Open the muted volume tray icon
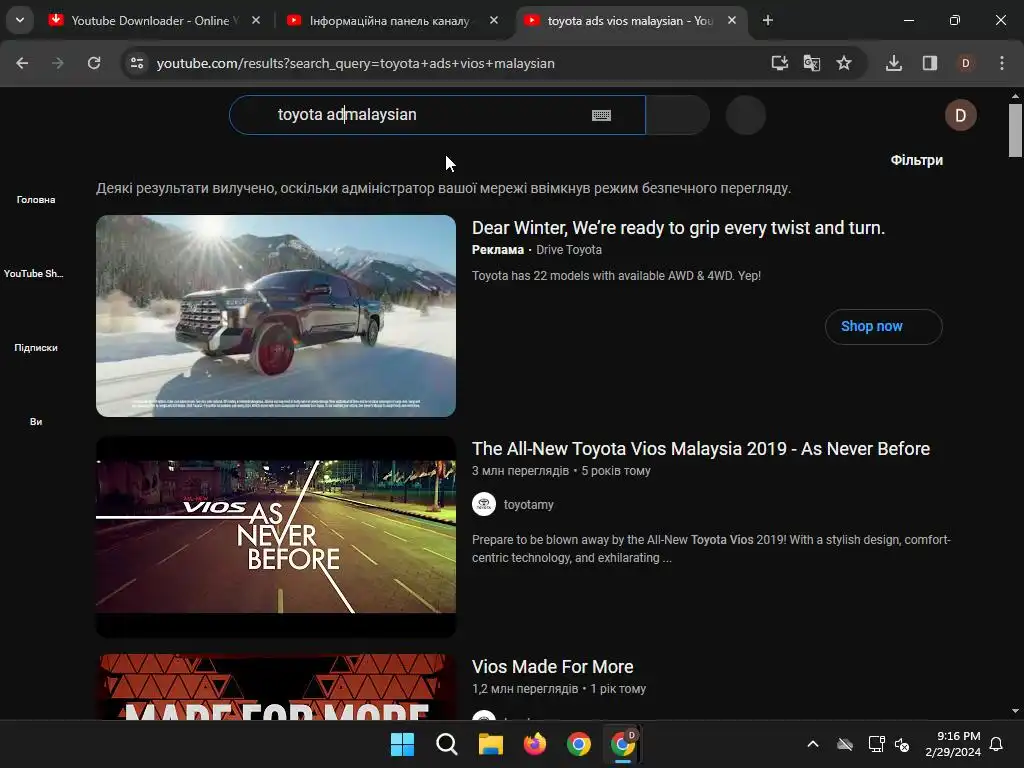Viewport: 1024px width, 768px height. coord(902,744)
